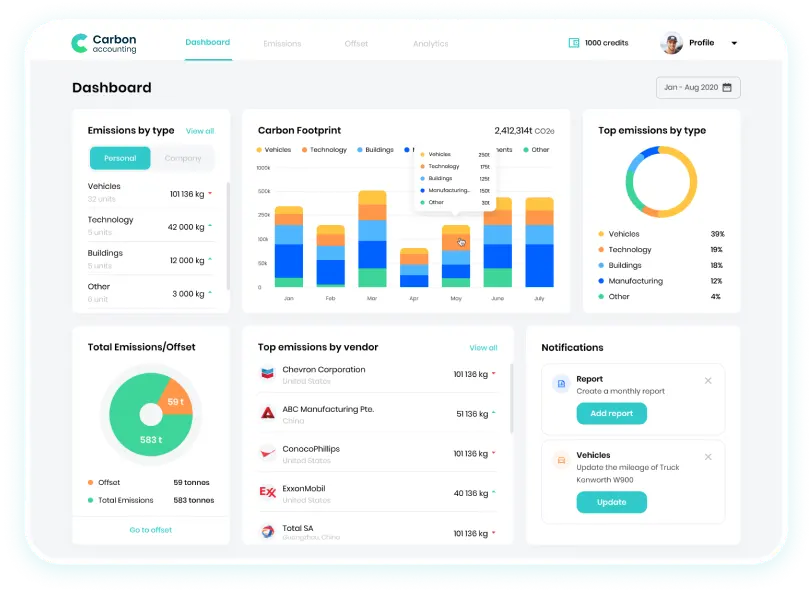
Task: Switch to the Analytics tab
Action: 430,44
